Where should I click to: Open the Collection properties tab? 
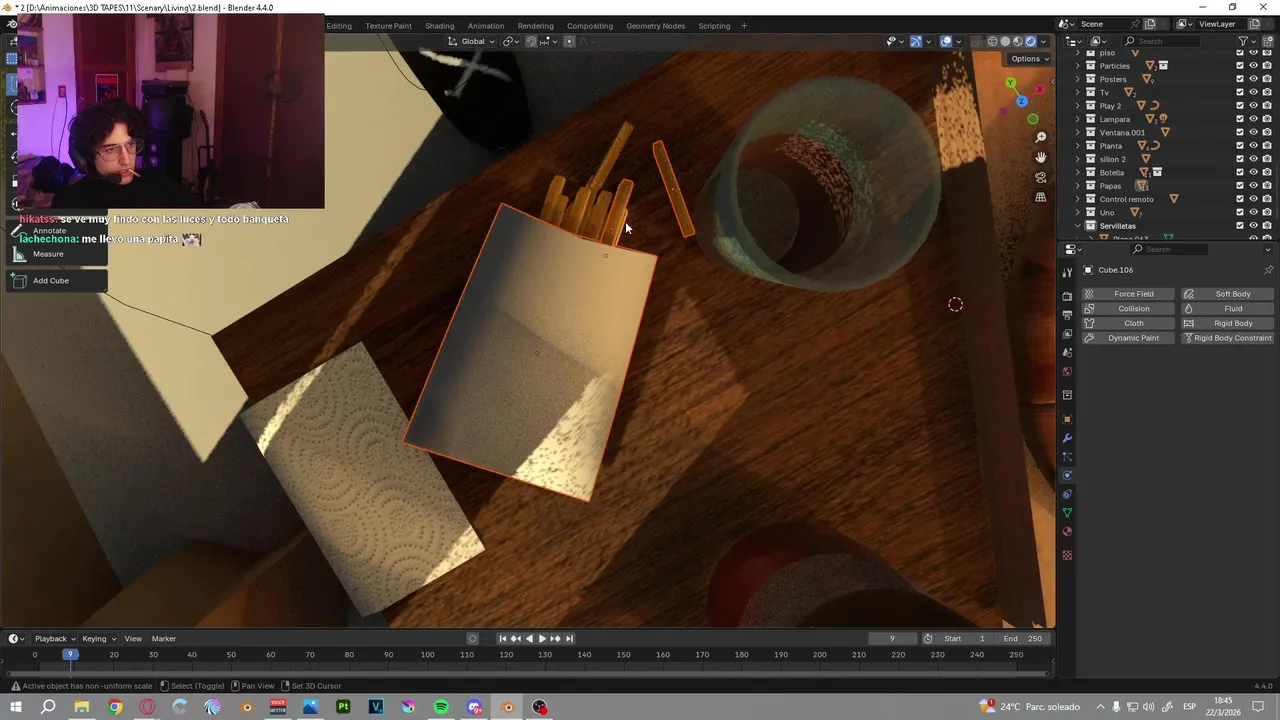click(1067, 395)
